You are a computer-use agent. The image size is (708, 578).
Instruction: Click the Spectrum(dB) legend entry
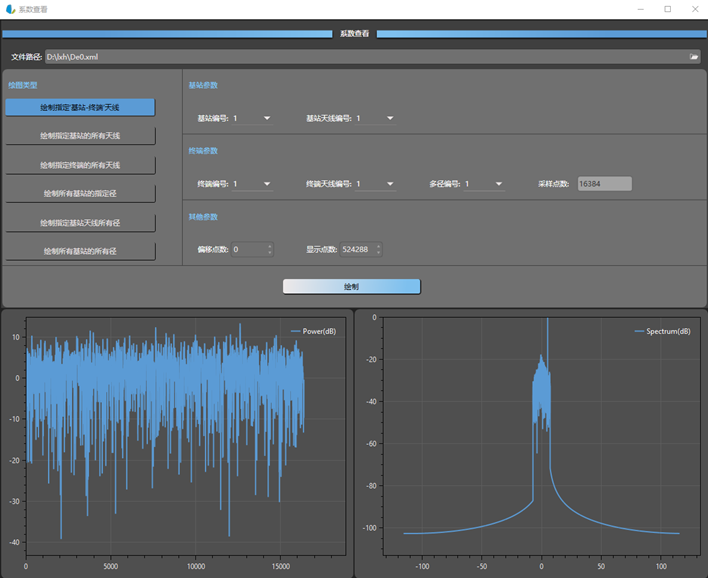(667, 331)
